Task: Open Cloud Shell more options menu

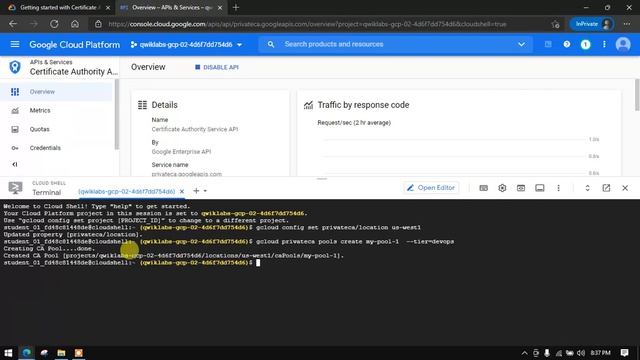Action: pos(558,188)
